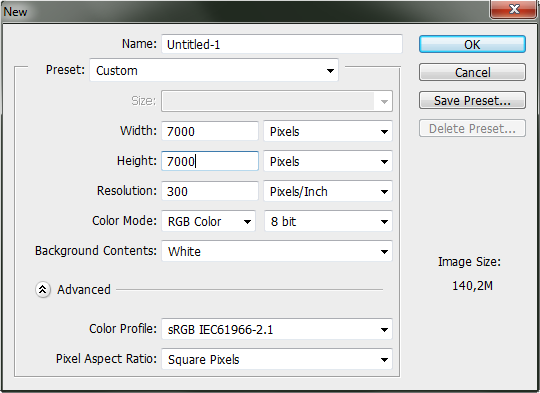Click the Delete Preset button

pos(472,128)
